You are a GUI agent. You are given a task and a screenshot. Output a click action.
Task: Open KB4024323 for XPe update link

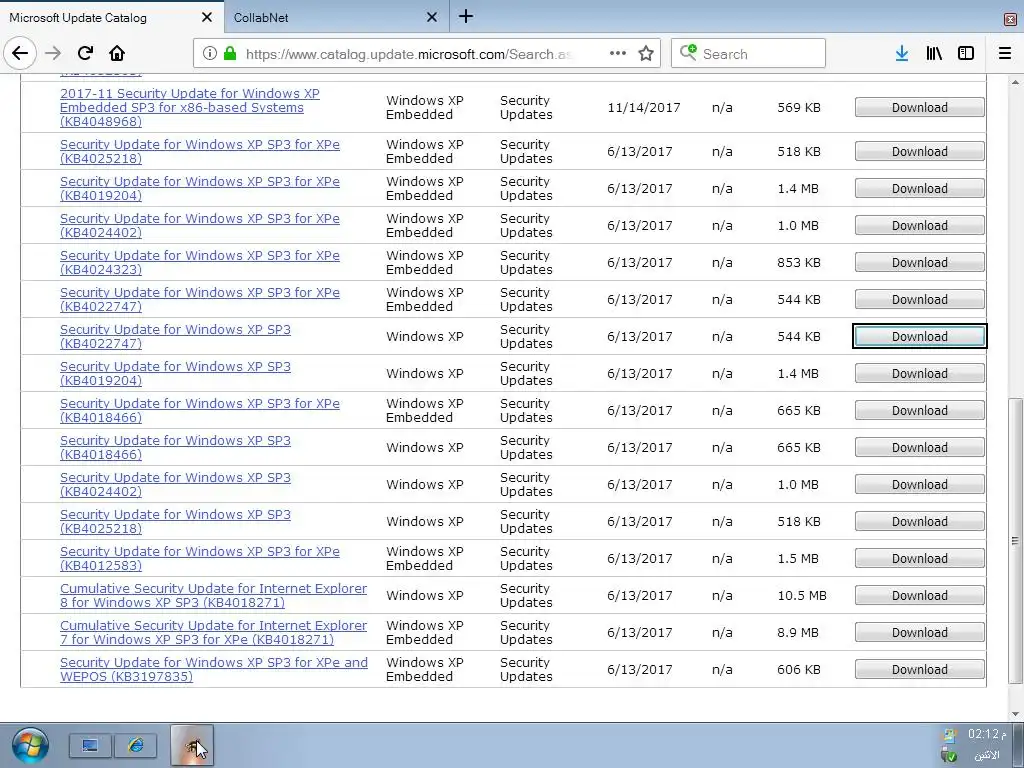(200, 263)
